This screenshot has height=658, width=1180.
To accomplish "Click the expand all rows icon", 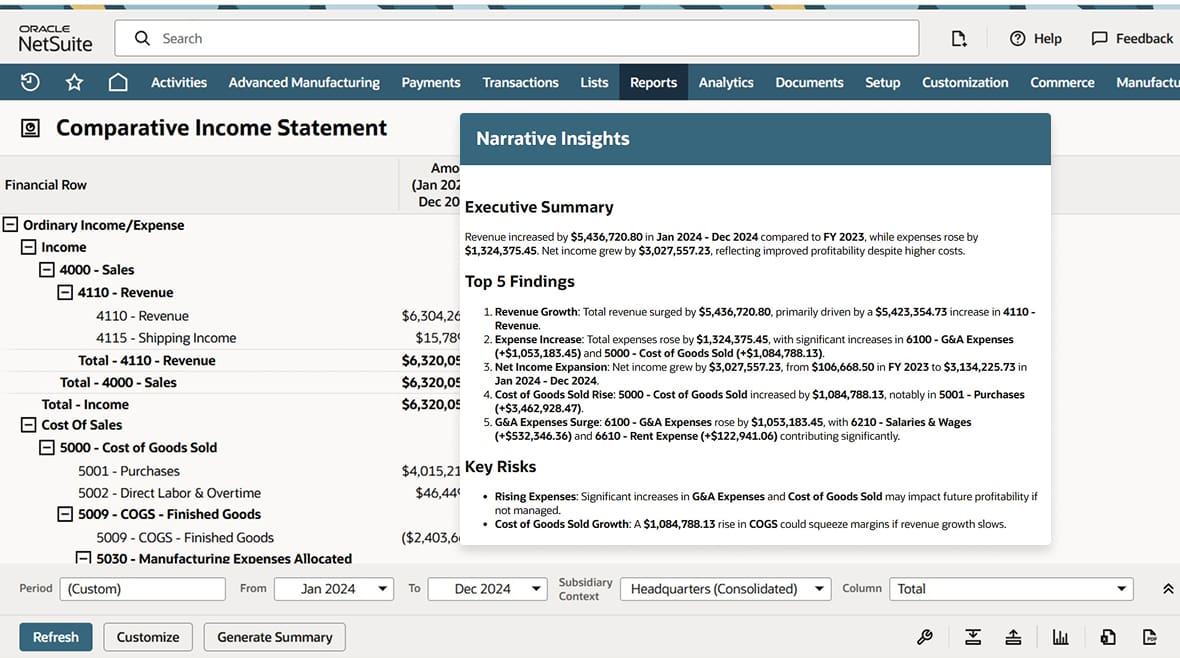I will [x=972, y=637].
